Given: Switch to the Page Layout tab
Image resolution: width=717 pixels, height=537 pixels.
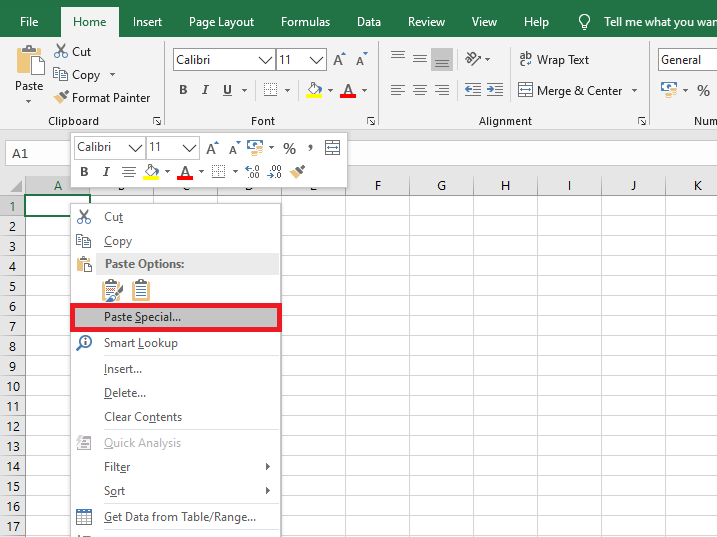Looking at the screenshot, I should coord(221,22).
